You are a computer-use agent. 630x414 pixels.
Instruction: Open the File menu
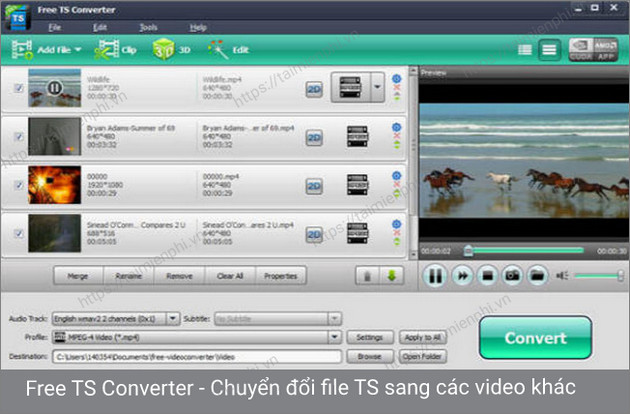(54, 27)
